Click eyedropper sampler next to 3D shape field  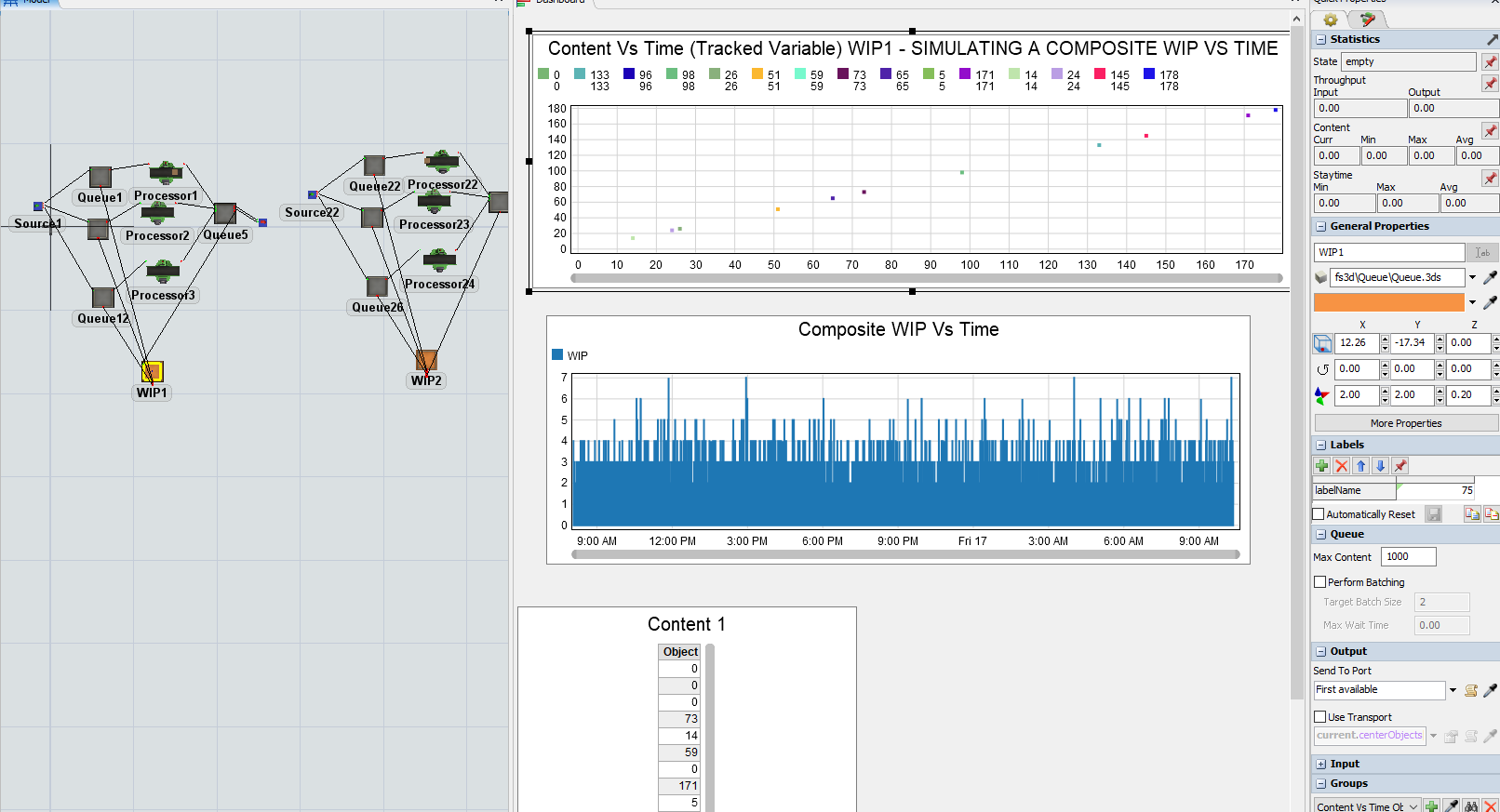click(1490, 277)
